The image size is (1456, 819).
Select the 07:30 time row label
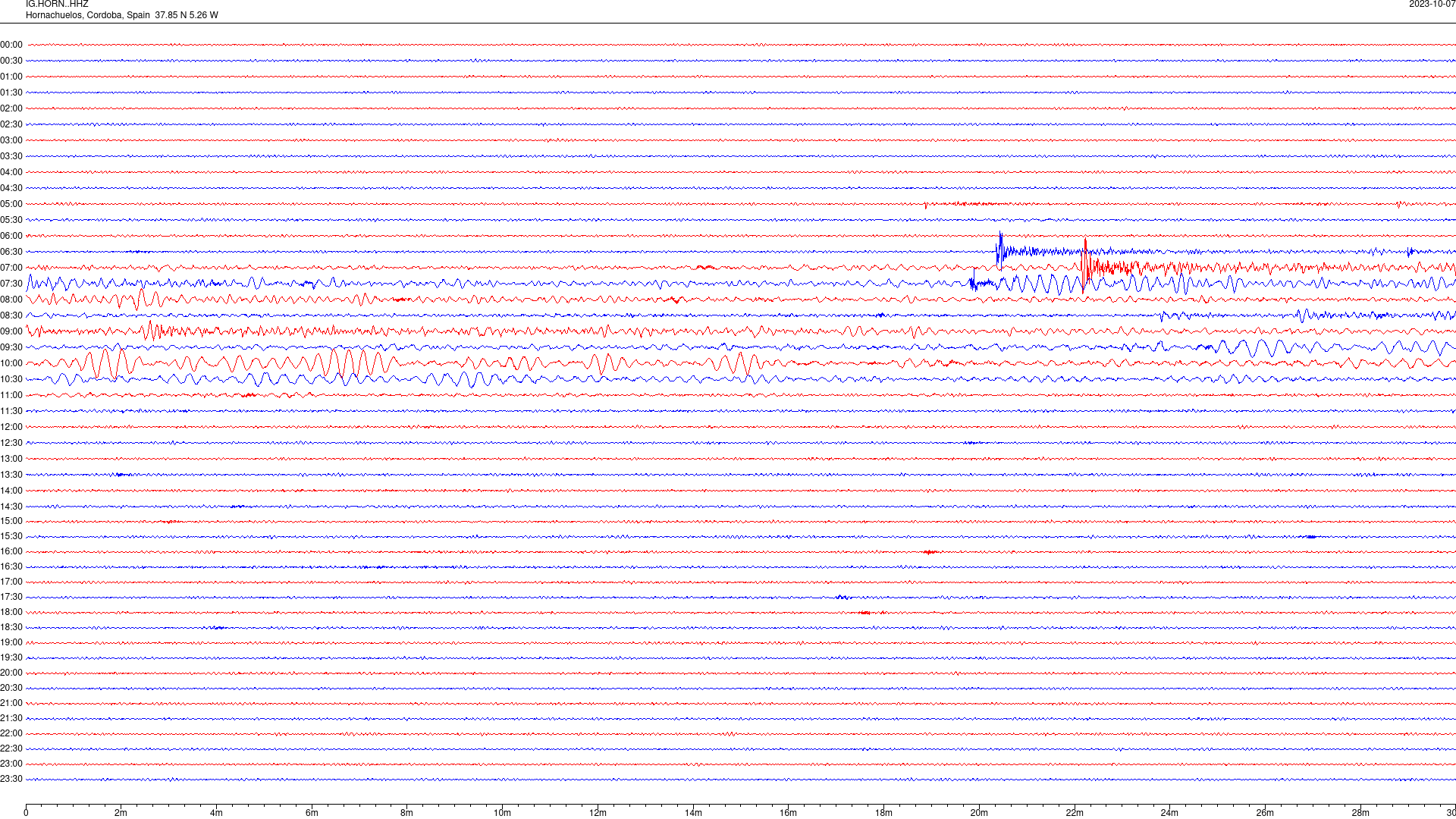tap(11, 284)
